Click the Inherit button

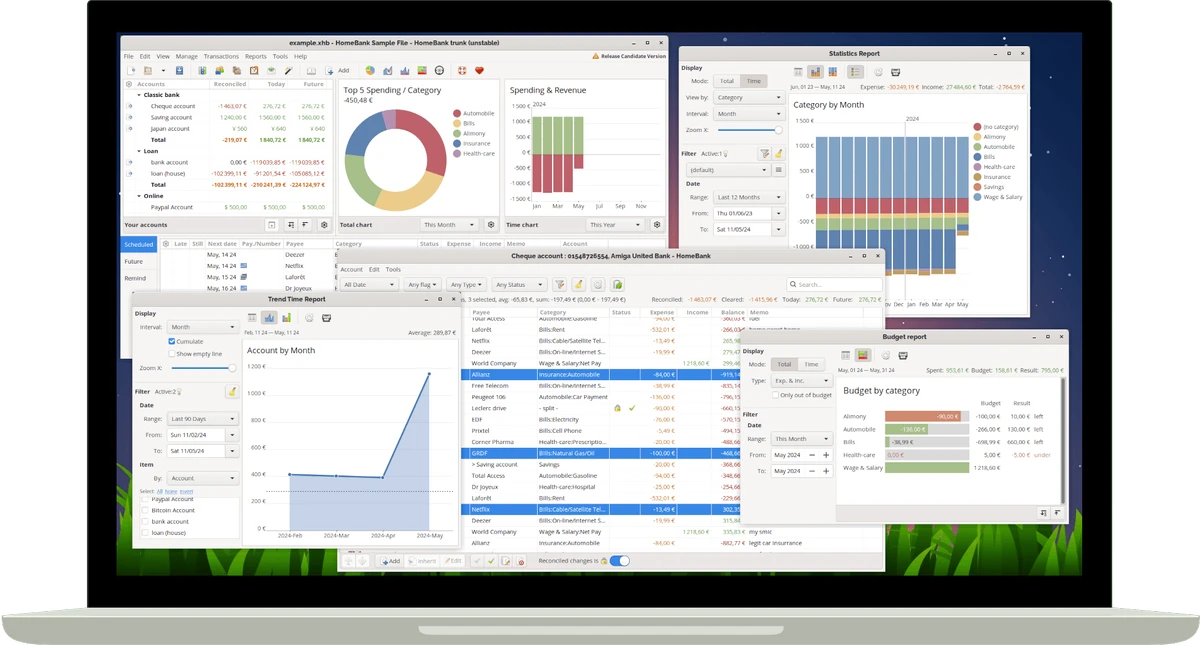[x=423, y=561]
